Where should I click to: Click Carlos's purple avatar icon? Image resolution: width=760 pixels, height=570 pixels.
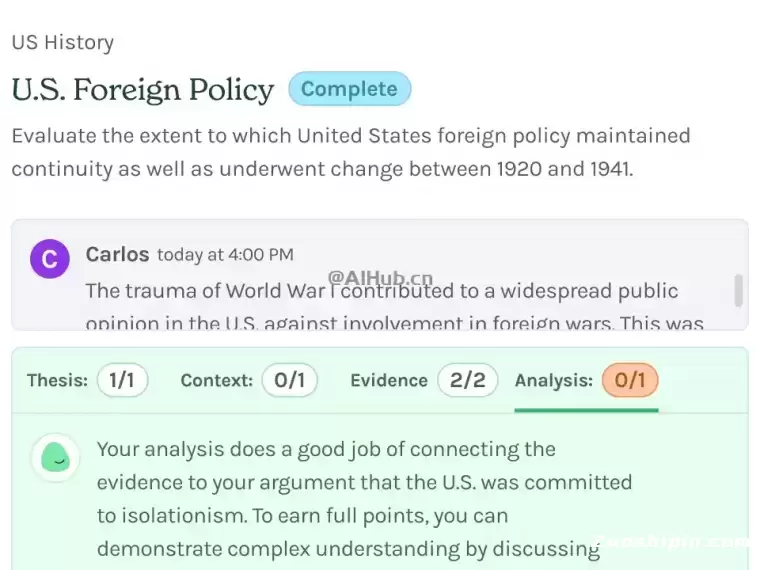pos(49,259)
